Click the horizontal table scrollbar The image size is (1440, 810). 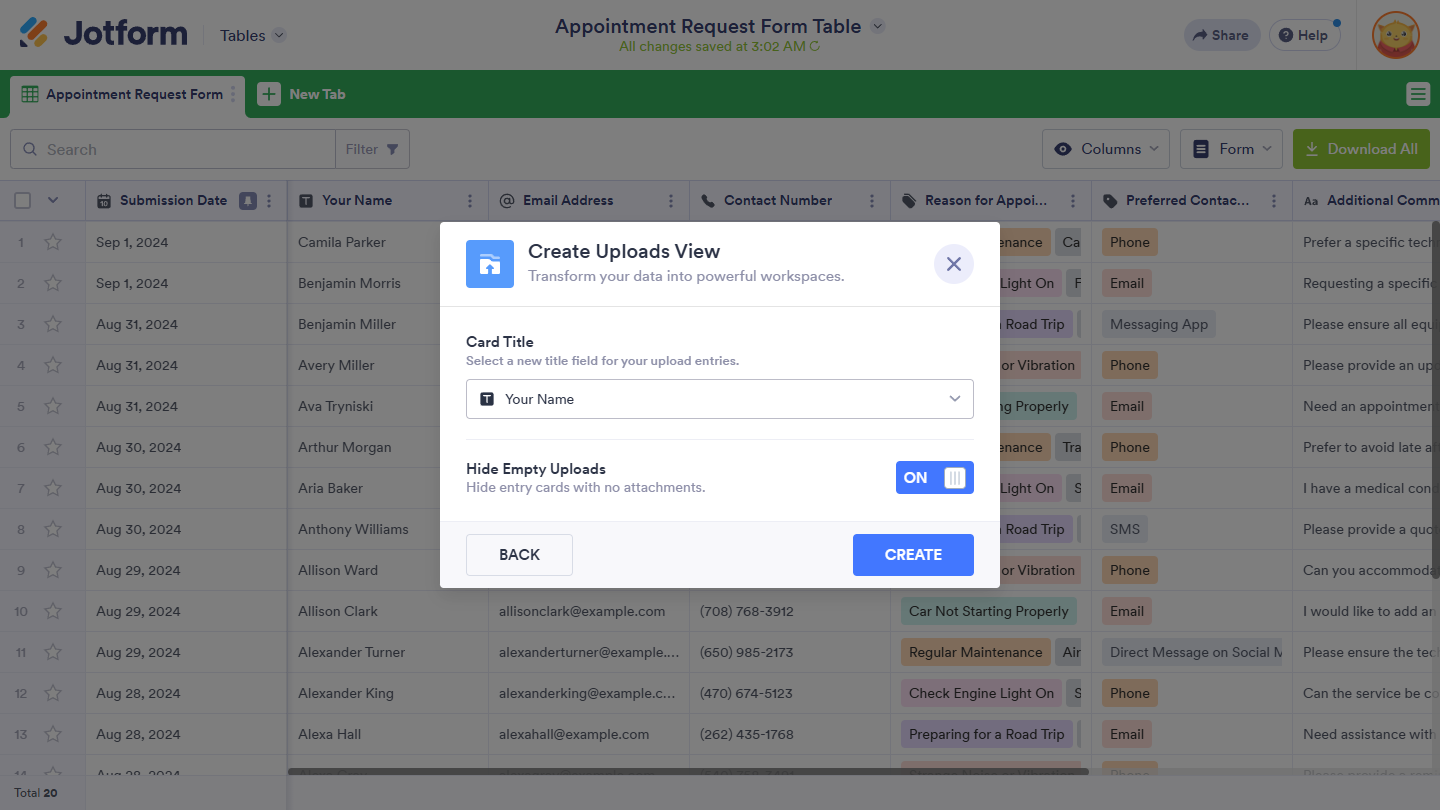click(688, 771)
